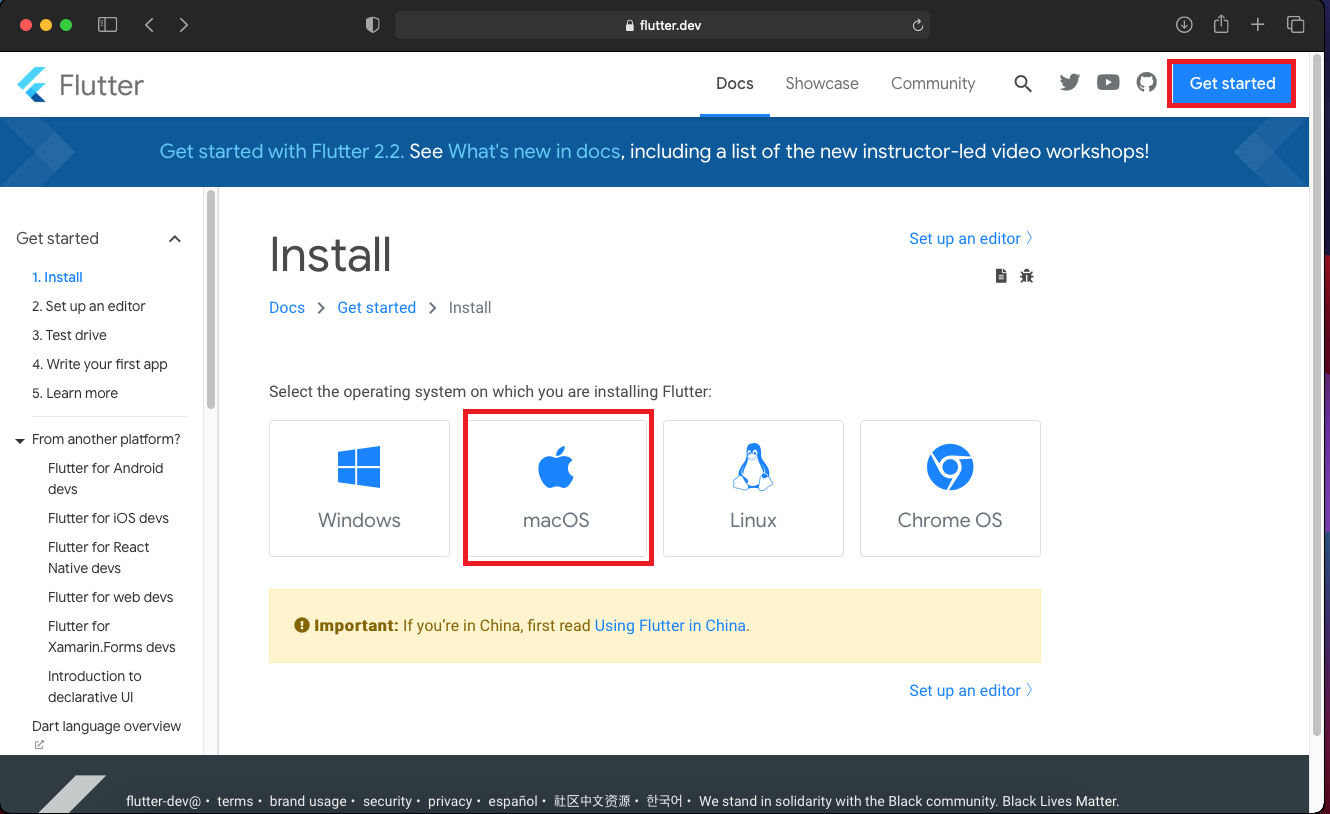Click the sidebar scrollbar

tap(211, 300)
